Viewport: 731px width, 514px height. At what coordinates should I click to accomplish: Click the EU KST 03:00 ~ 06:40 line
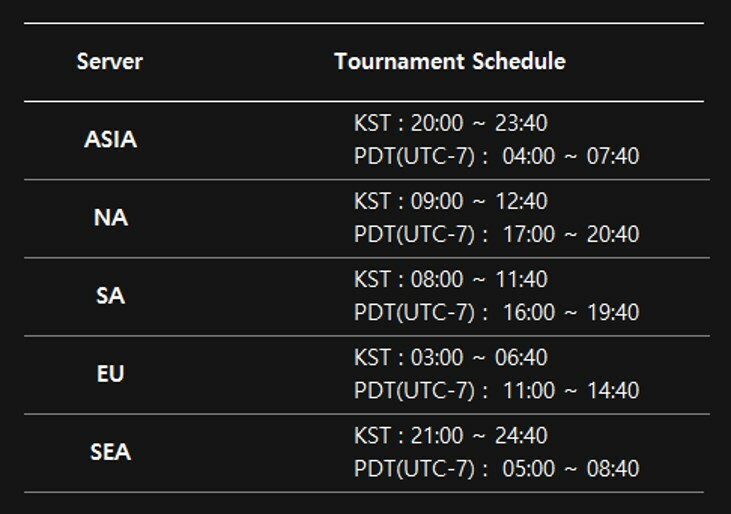point(450,358)
